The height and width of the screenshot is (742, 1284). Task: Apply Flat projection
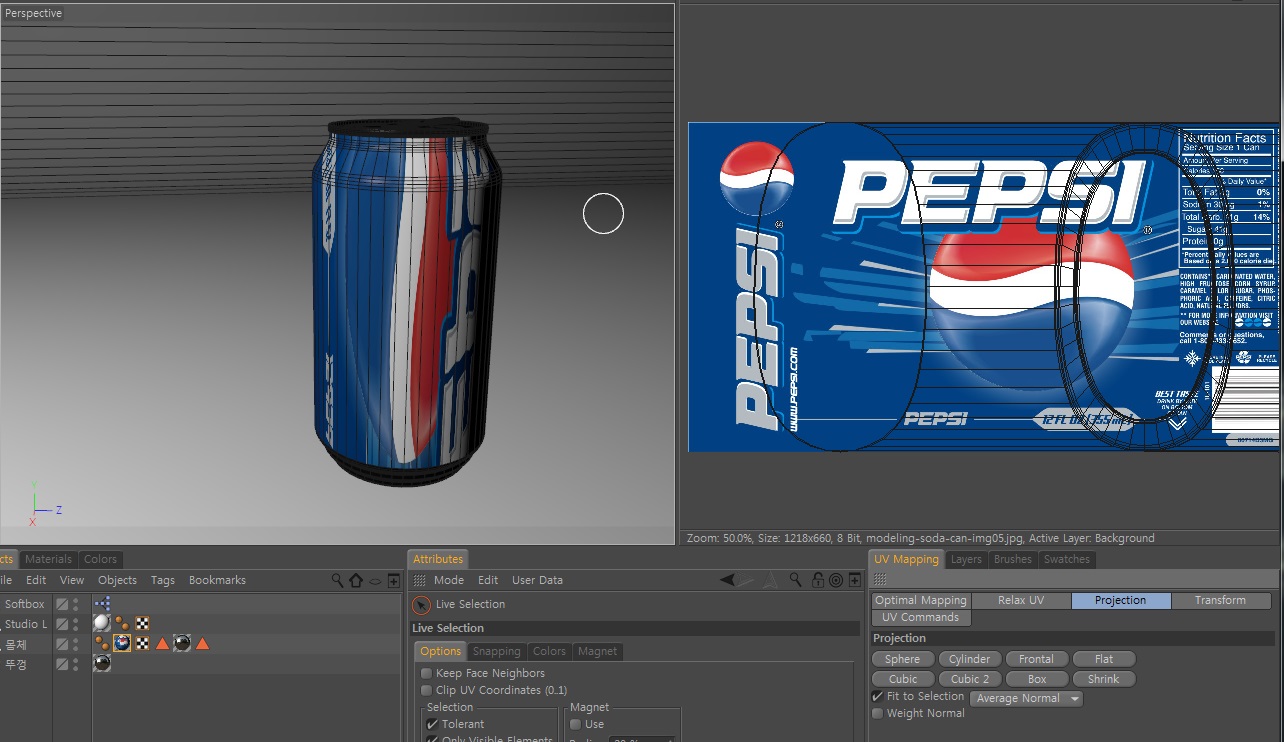click(x=1104, y=659)
